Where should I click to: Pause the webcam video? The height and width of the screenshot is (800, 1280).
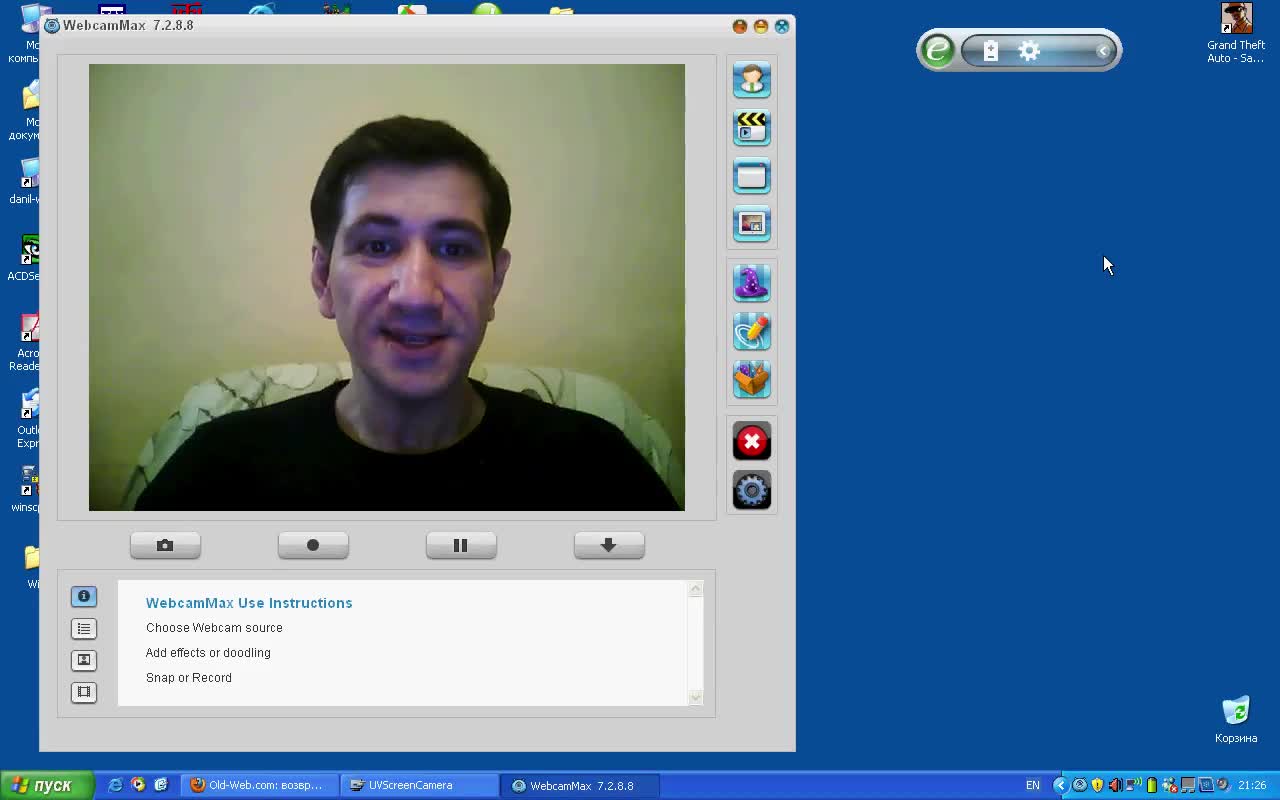coord(461,545)
